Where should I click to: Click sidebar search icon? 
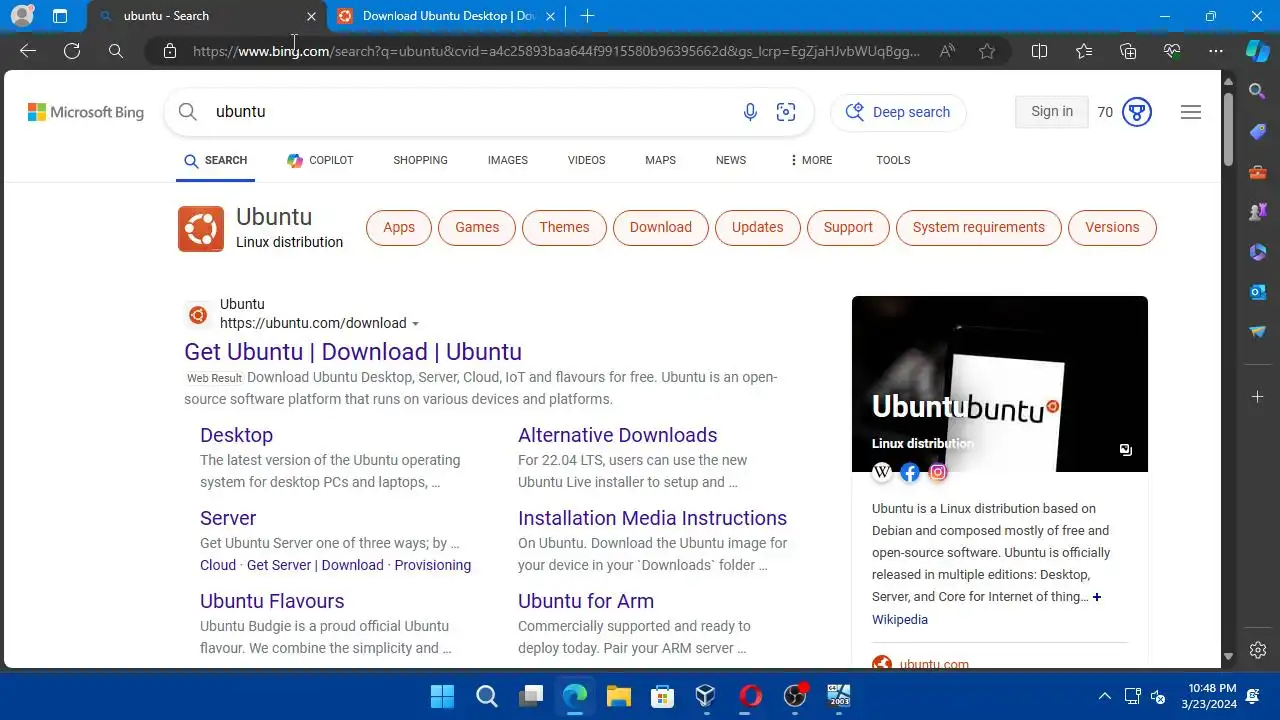tap(1258, 92)
